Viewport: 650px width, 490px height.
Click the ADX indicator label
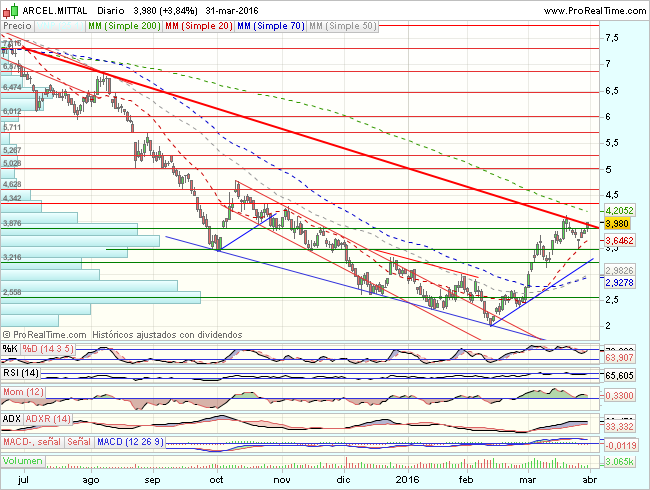(12, 417)
